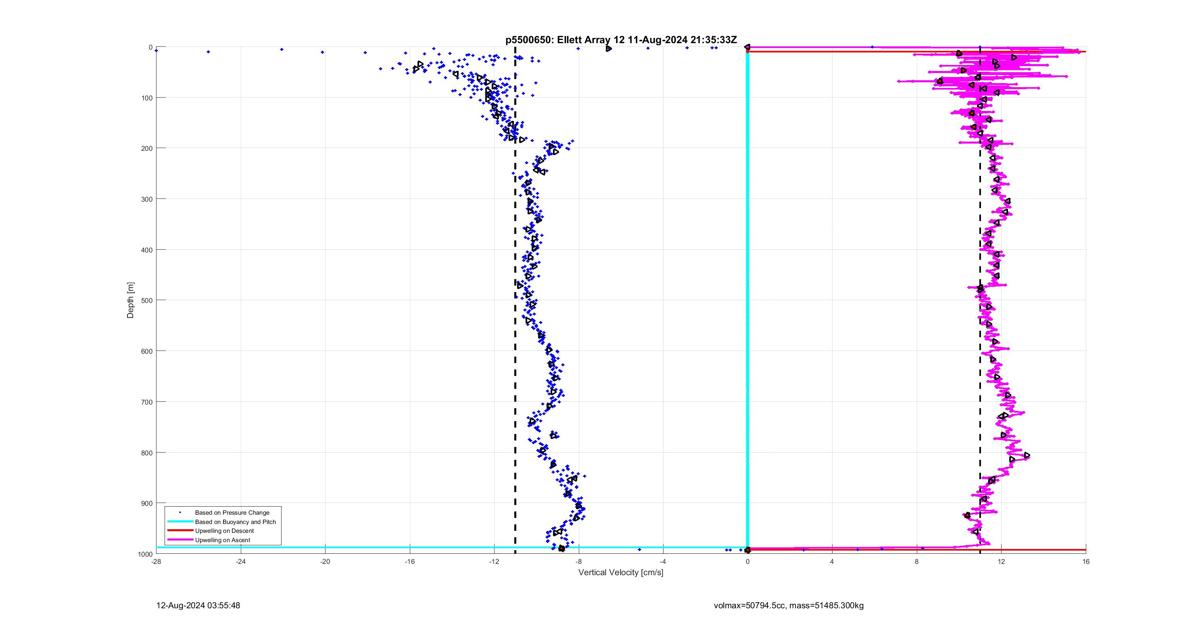The height and width of the screenshot is (622, 1200).
Task: Click the cyan line sample in legend
Action: pos(179,522)
